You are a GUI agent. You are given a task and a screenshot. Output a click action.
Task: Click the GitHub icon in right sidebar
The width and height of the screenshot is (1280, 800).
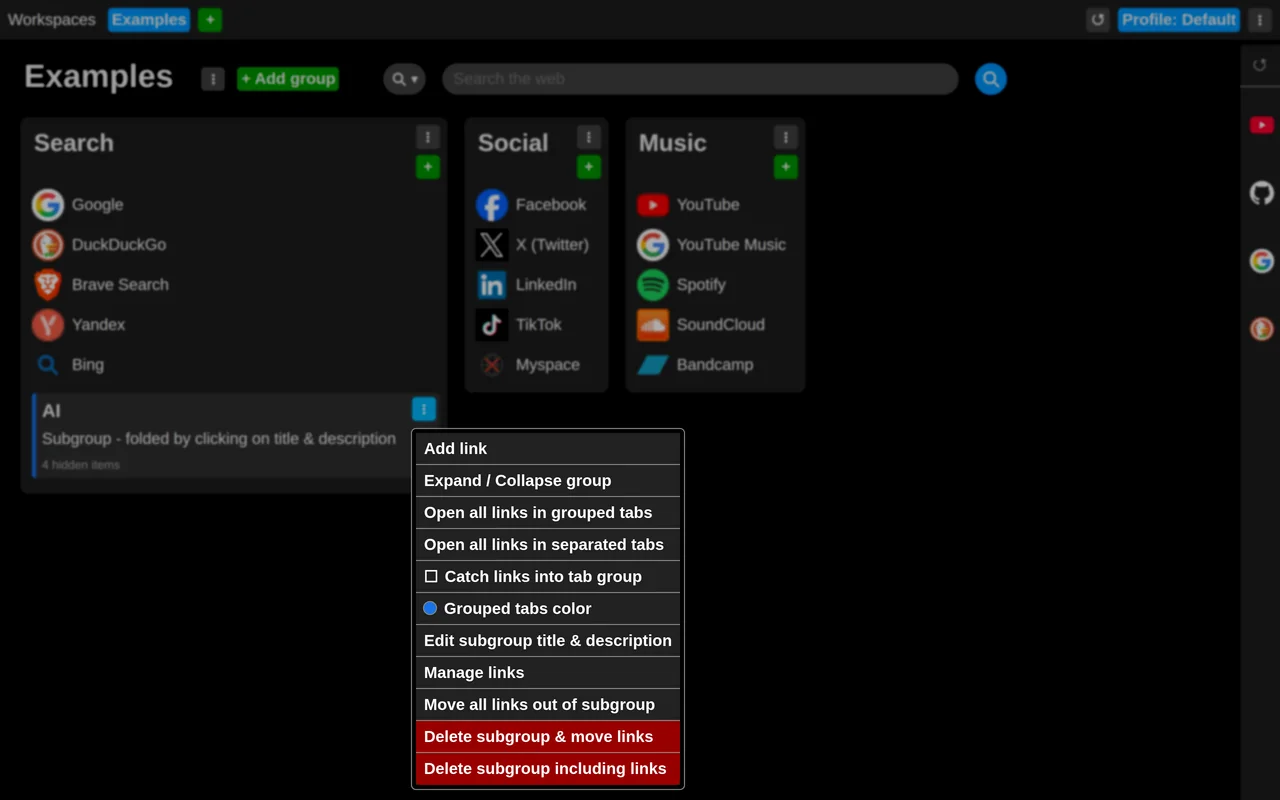[1261, 193]
